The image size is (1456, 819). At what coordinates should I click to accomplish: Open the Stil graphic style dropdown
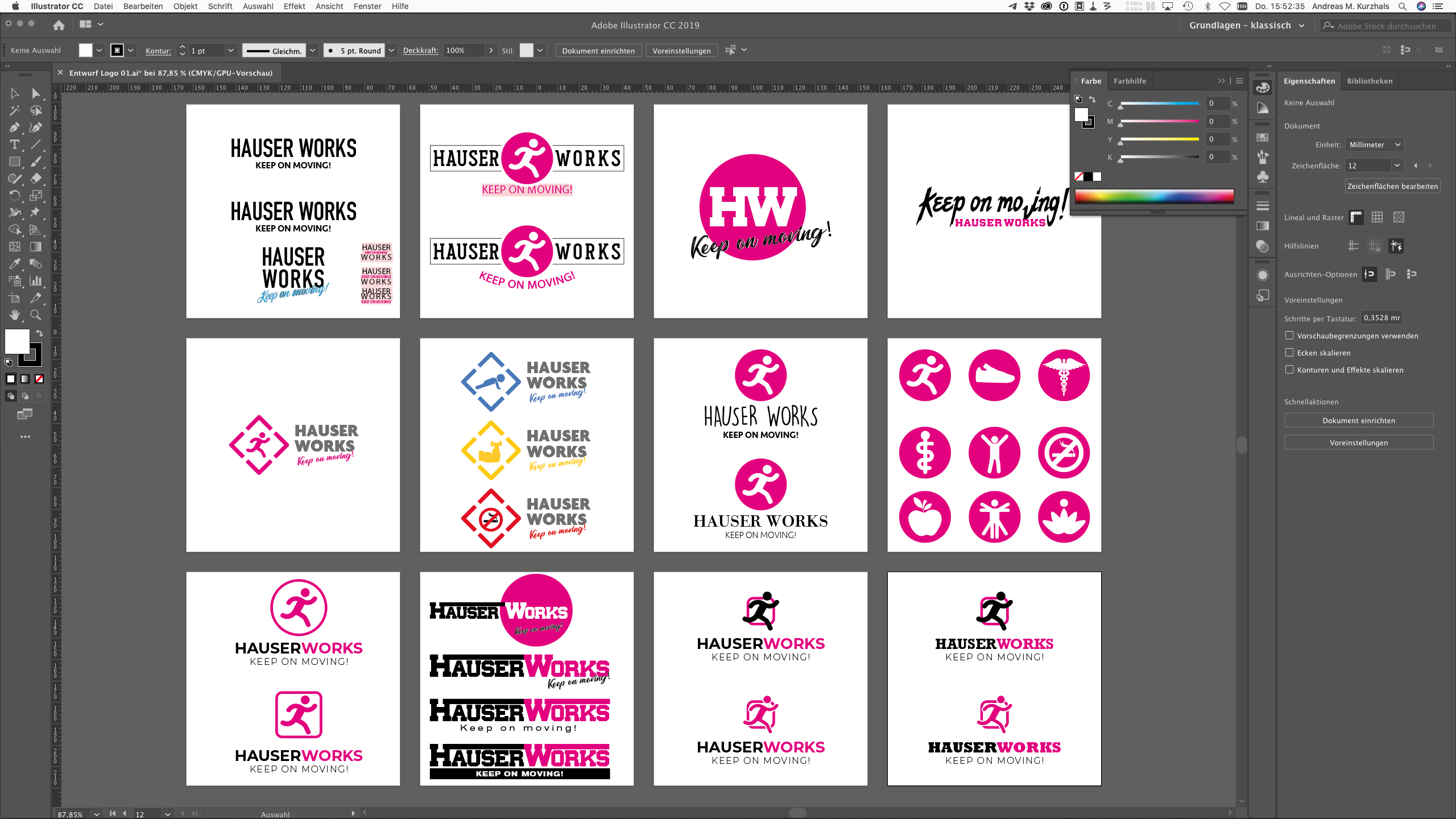point(540,51)
